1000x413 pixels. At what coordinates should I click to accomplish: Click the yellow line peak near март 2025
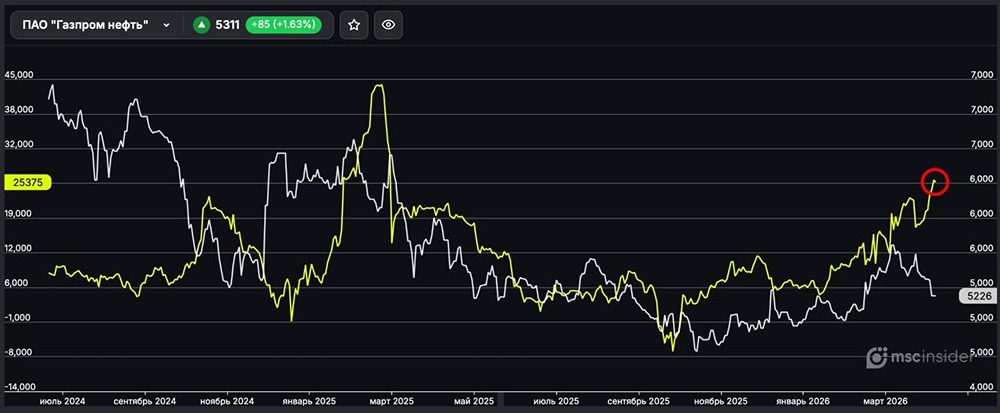(x=378, y=86)
